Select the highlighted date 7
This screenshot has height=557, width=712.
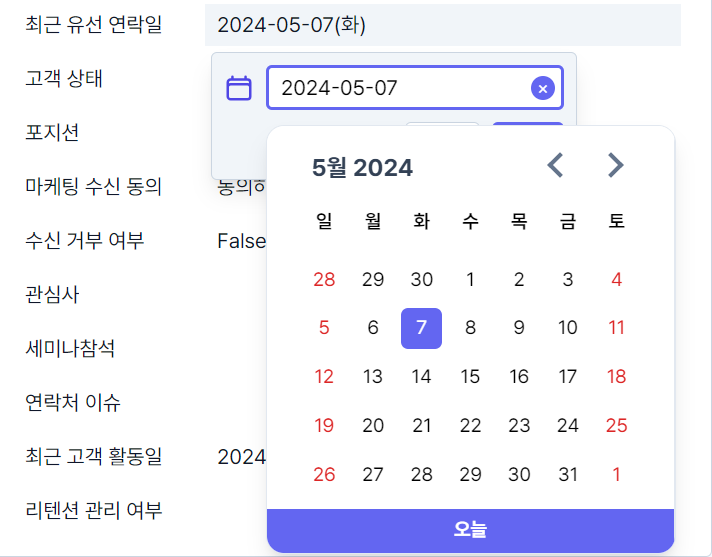tap(421, 328)
